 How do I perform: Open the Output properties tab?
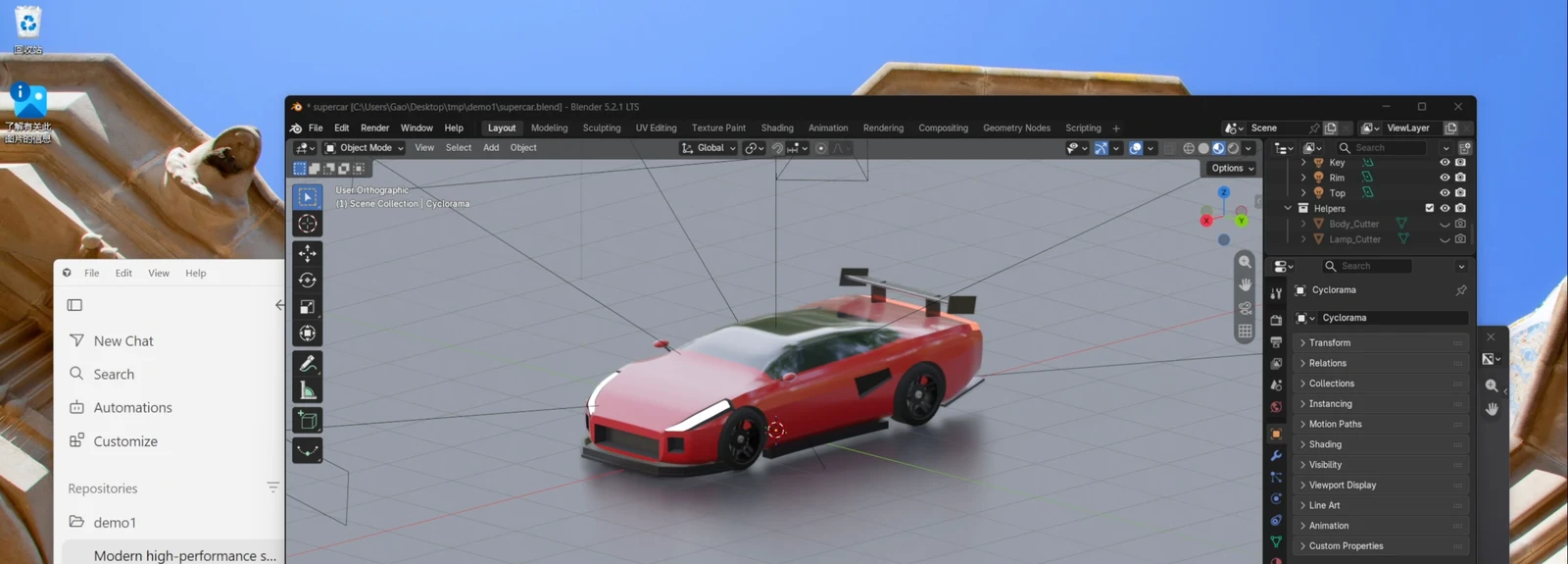1276,341
